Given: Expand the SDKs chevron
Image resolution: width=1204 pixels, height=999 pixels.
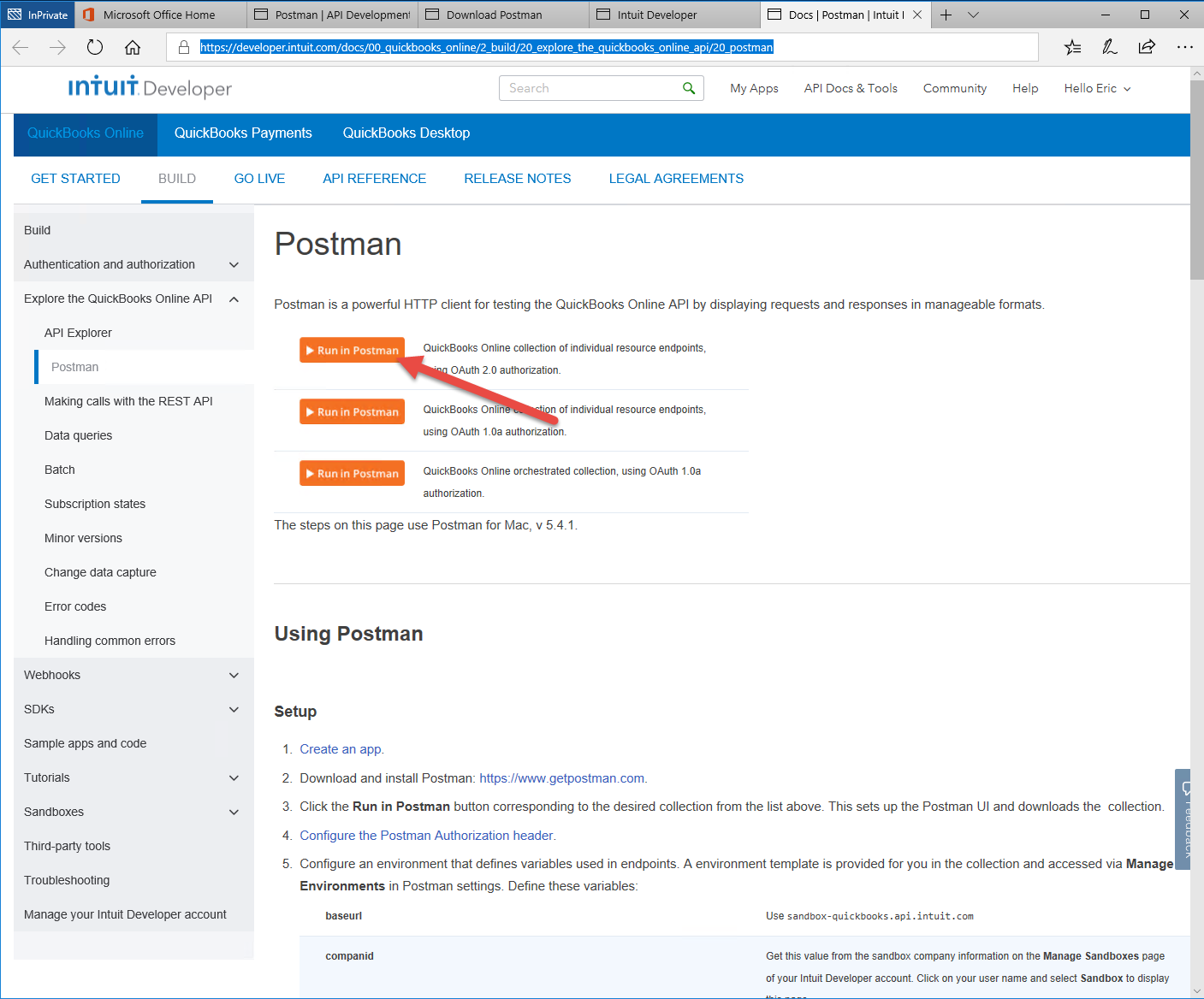Looking at the screenshot, I should click(x=234, y=710).
